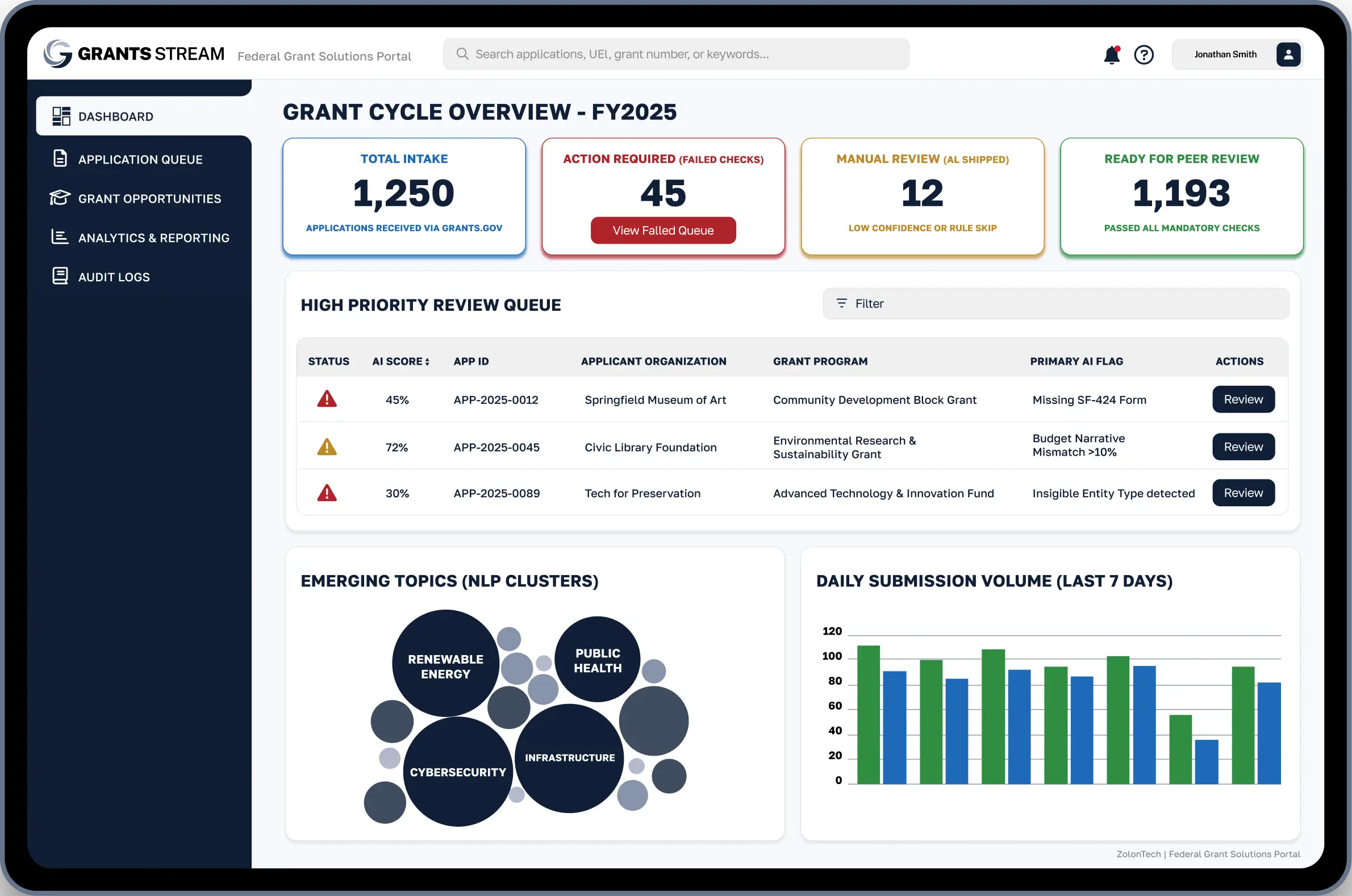Click the help question mark icon
Viewport: 1352px width, 896px height.
pyautogui.click(x=1144, y=55)
